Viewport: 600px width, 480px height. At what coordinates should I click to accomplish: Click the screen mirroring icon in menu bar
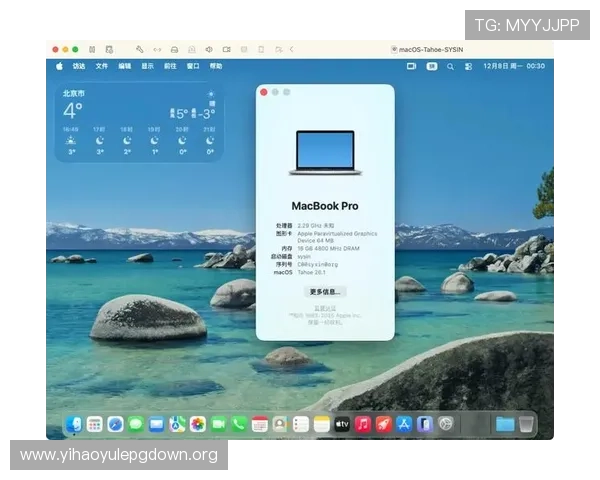411,66
